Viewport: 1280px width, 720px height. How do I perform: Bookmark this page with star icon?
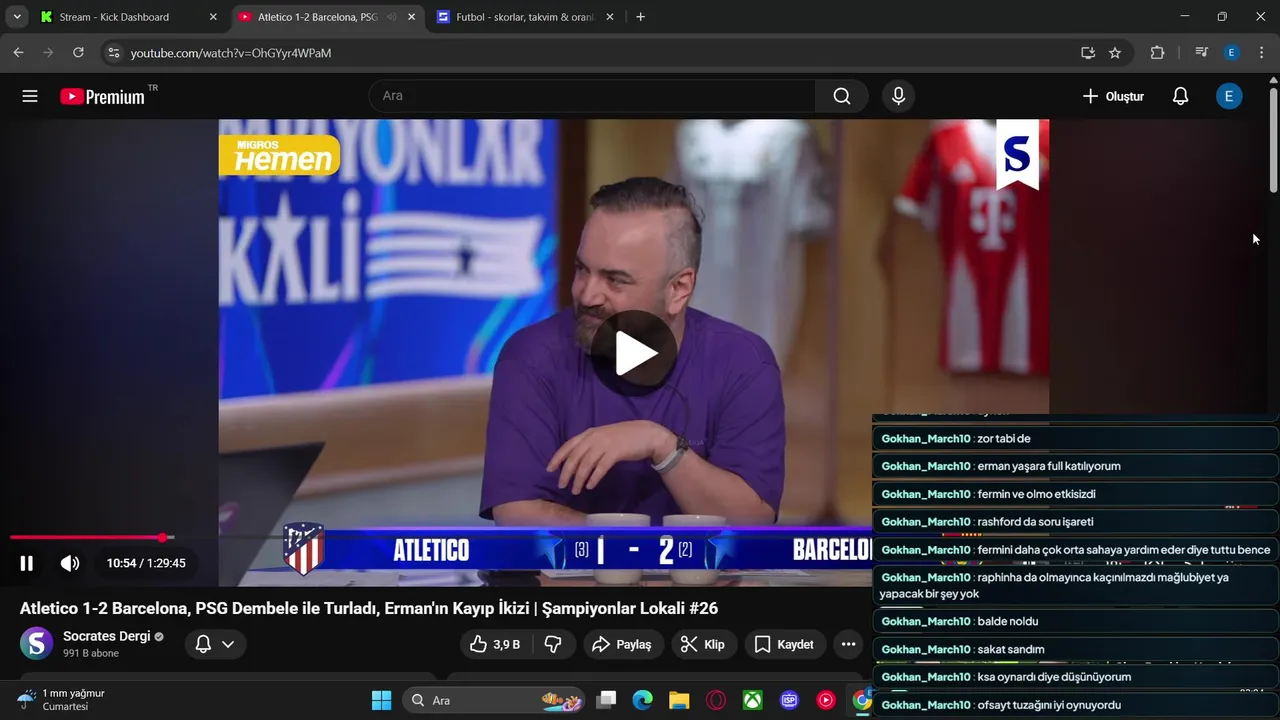[1115, 52]
